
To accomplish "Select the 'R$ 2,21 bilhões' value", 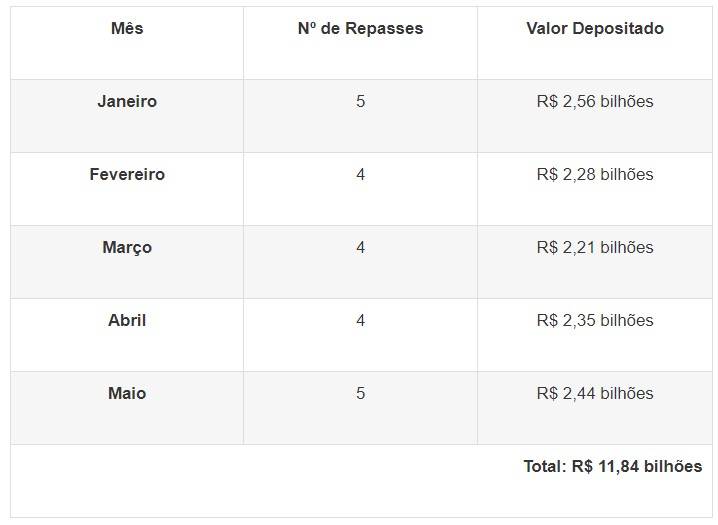I will tap(595, 248).
